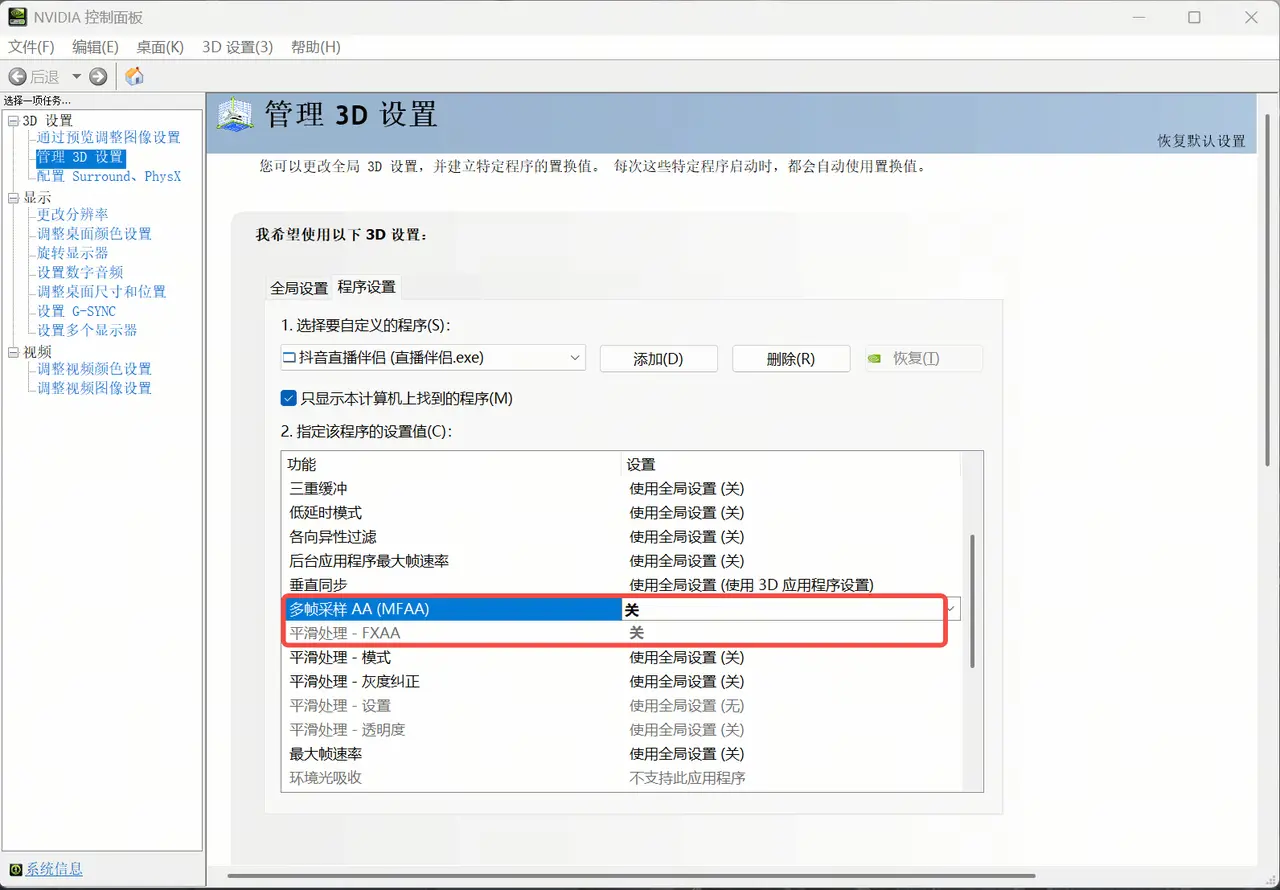
Task: Select the 平滑处理 - 模式 row
Action: pyautogui.click(x=621, y=657)
